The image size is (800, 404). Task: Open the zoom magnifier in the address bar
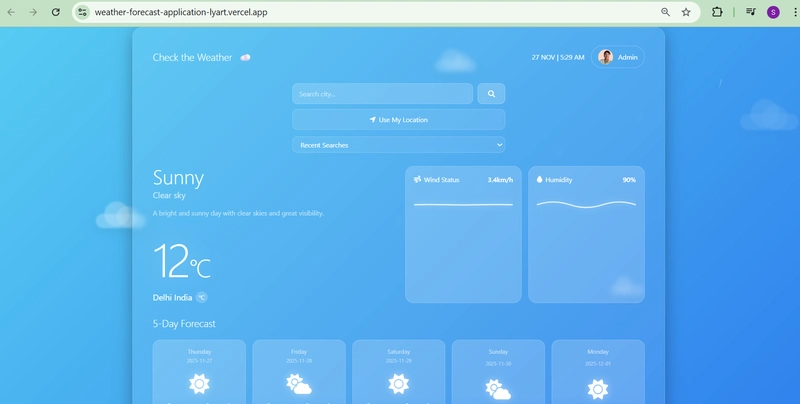pyautogui.click(x=665, y=12)
